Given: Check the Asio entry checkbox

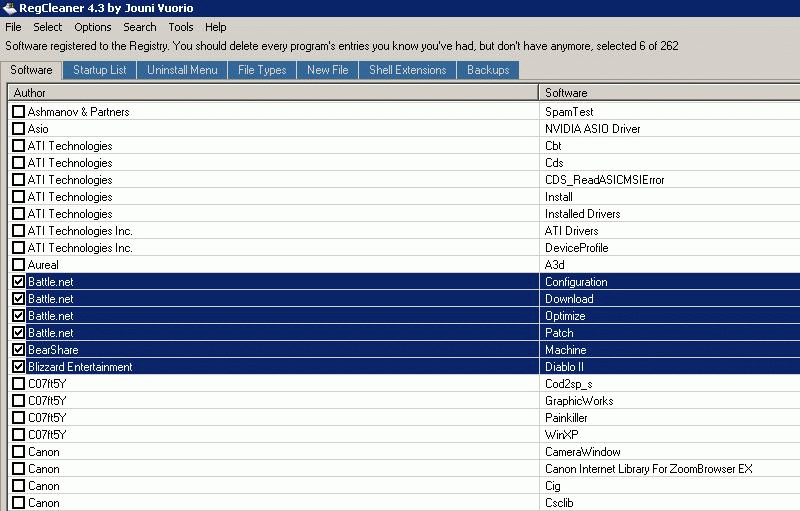Looking at the screenshot, I should 18,129.
